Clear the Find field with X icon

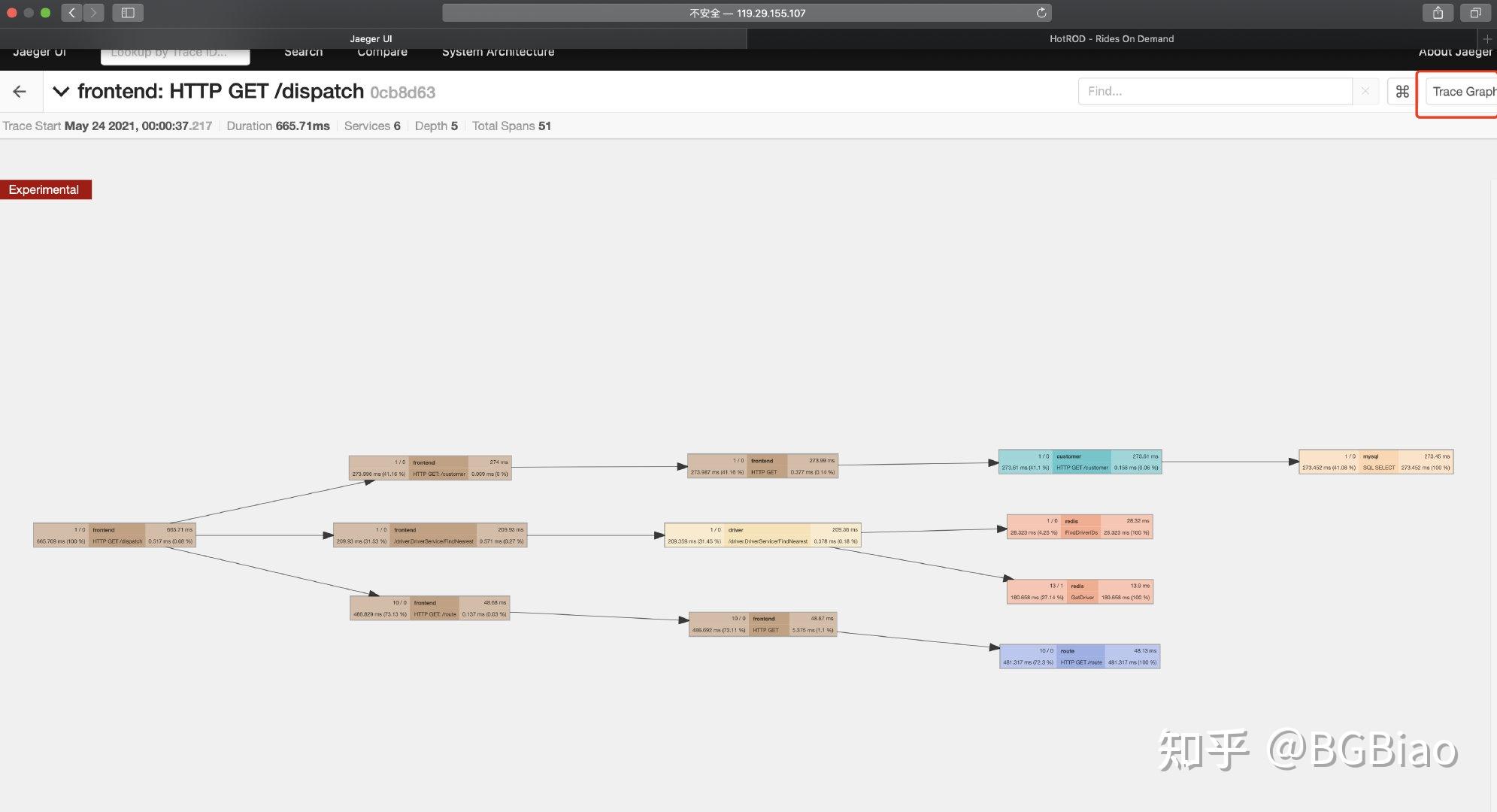point(1365,92)
